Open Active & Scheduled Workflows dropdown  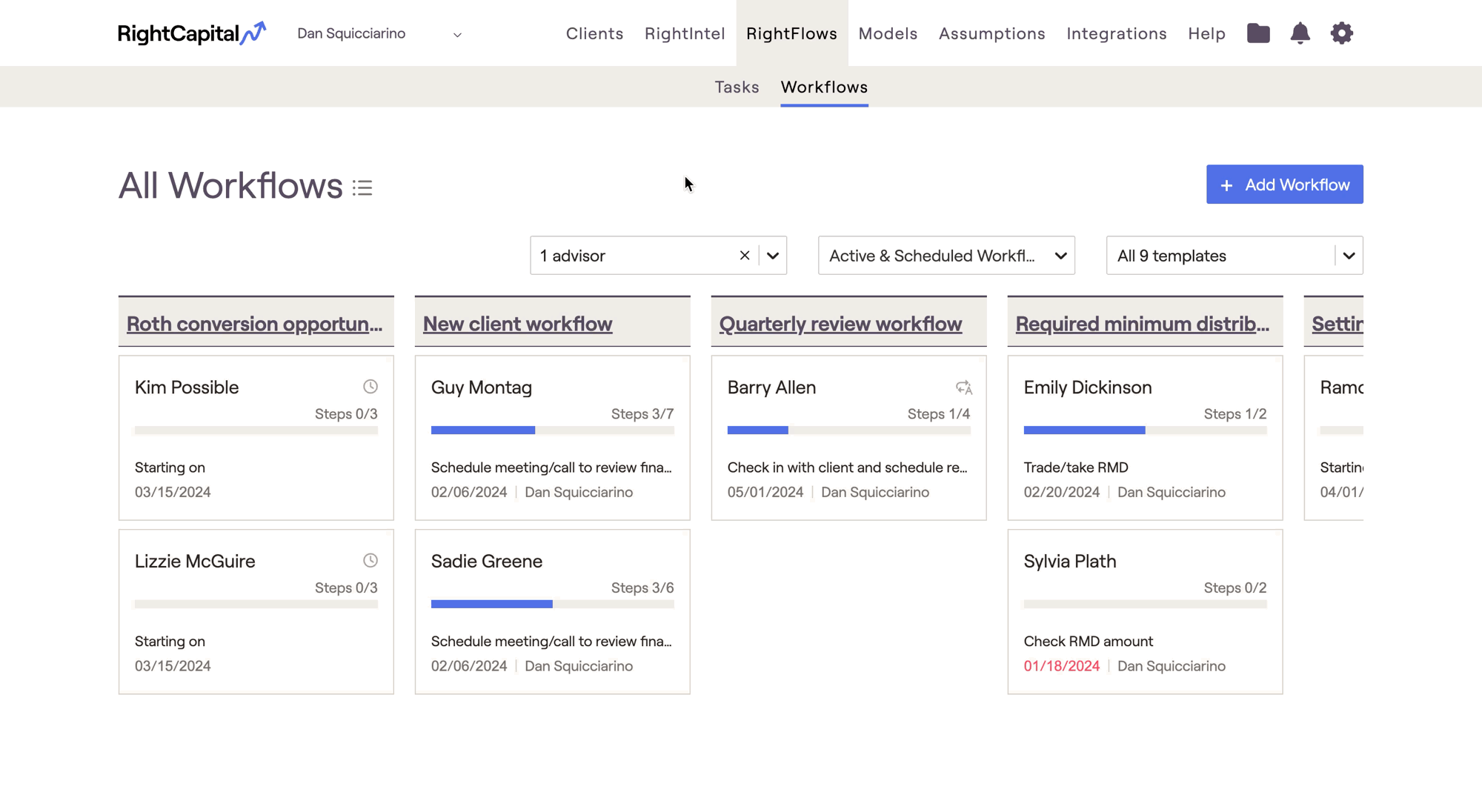(x=946, y=256)
